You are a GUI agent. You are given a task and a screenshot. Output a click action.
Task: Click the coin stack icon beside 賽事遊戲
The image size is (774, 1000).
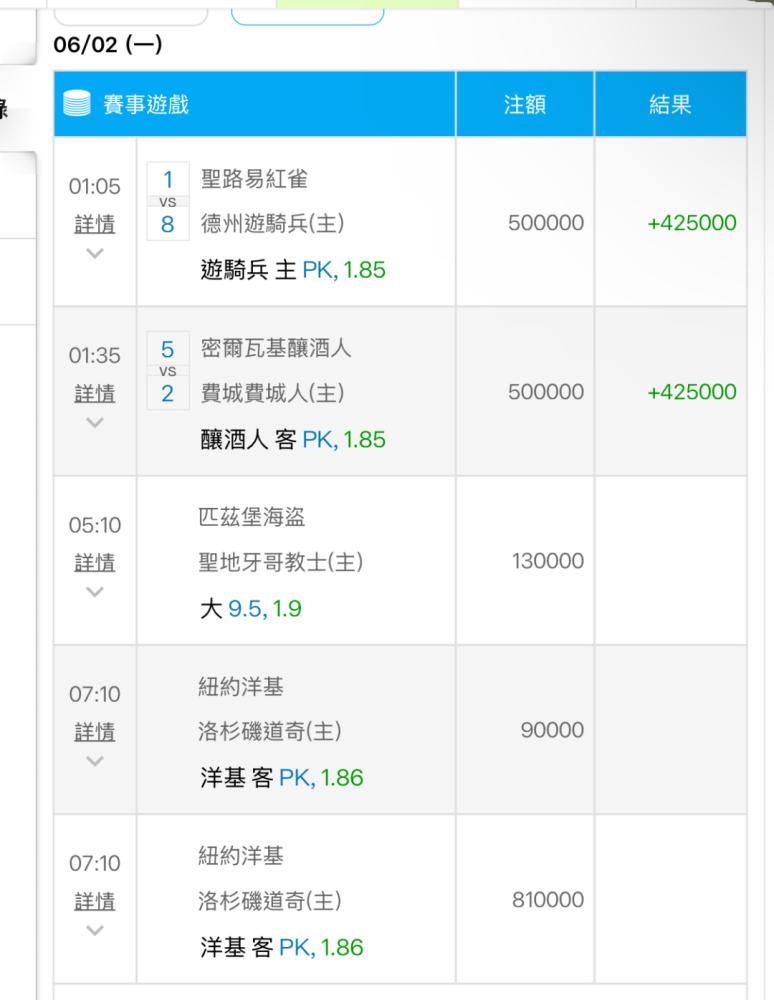coord(74,104)
